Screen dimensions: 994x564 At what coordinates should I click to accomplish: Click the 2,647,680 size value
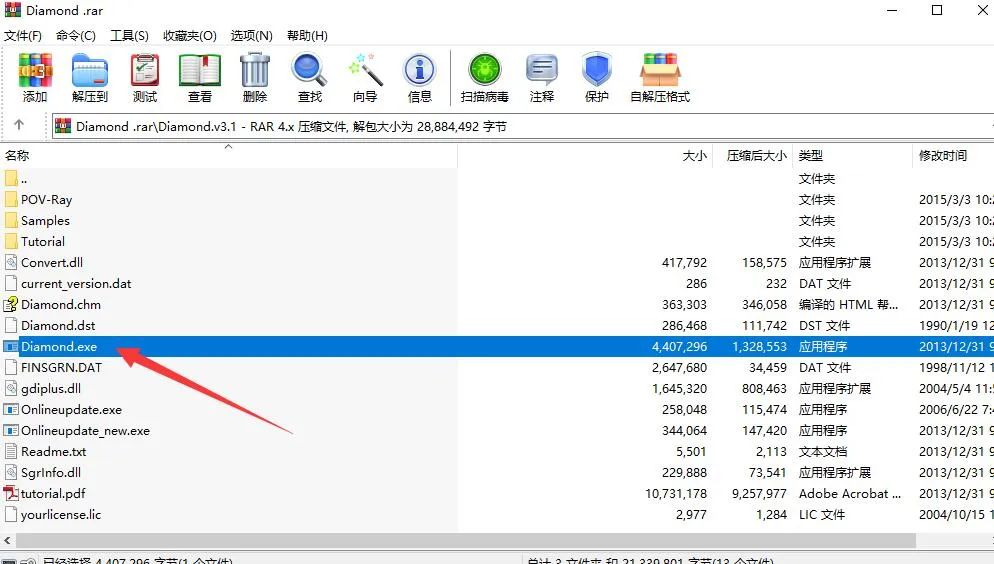coord(680,368)
